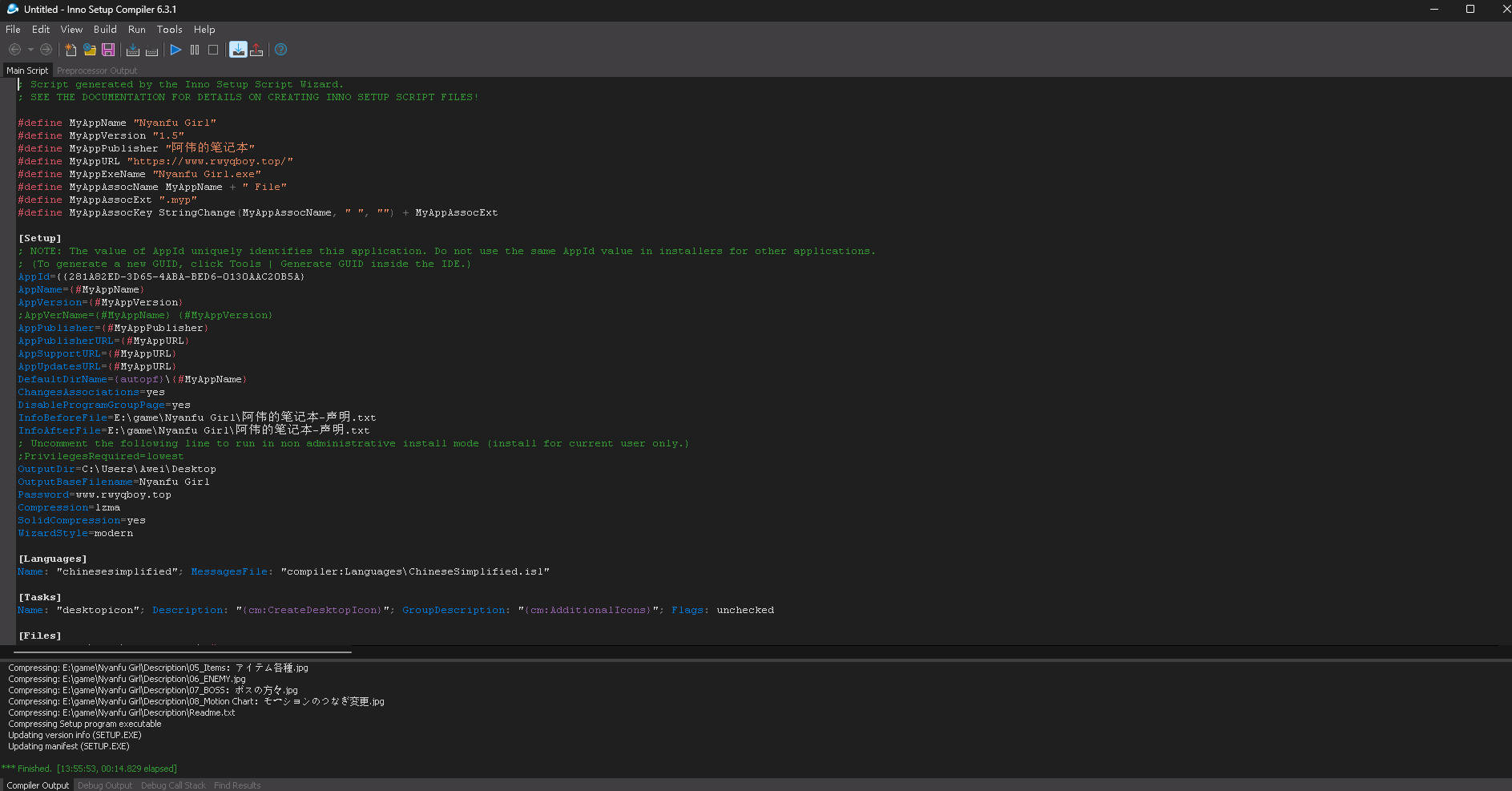Screen dimensions: 1512x791
Task: Select the Debug Call Stack tab
Action: coord(173,785)
